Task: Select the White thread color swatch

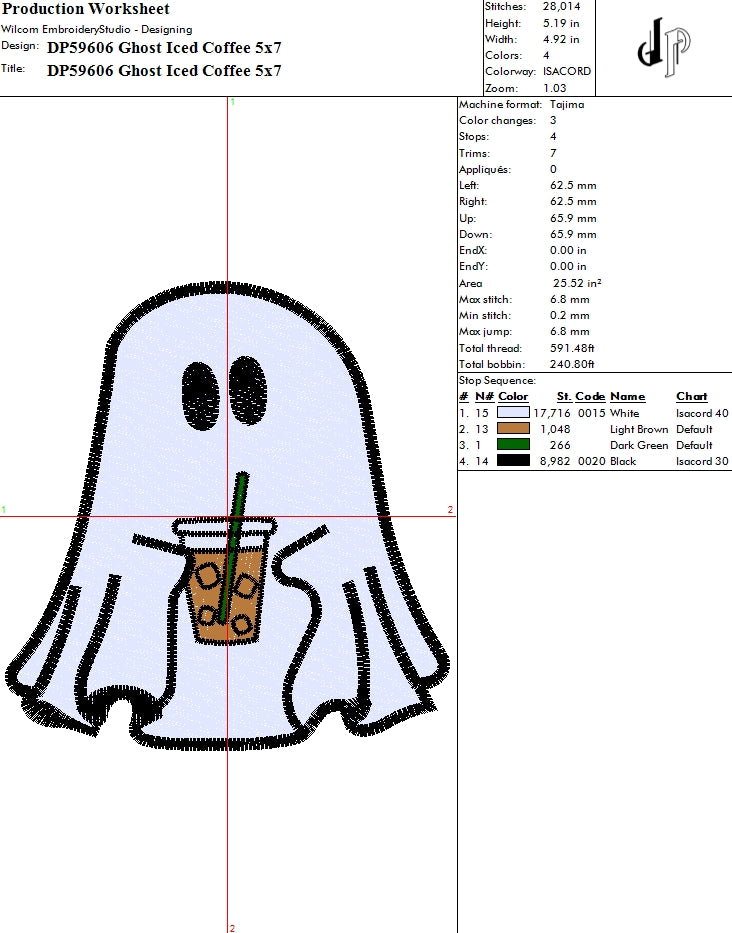Action: pos(513,412)
